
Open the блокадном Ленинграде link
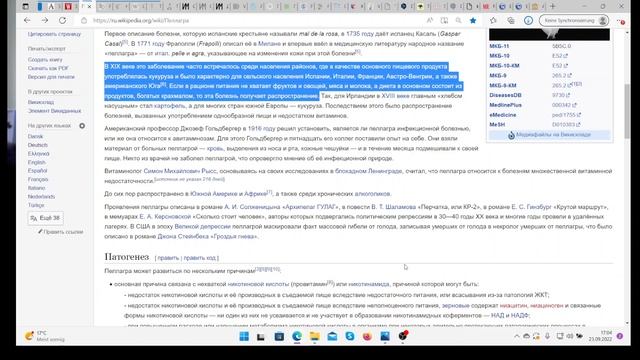(368, 171)
